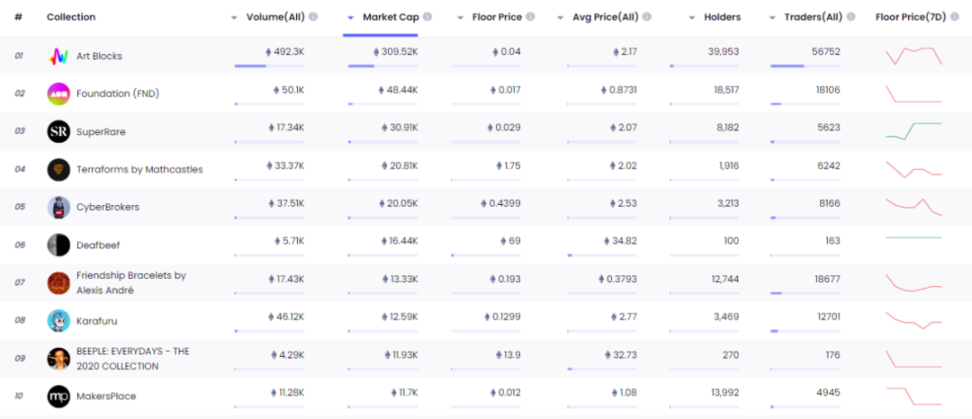This screenshot has height=419, width=972.
Task: Select the Floor Price column header
Action: (497, 17)
